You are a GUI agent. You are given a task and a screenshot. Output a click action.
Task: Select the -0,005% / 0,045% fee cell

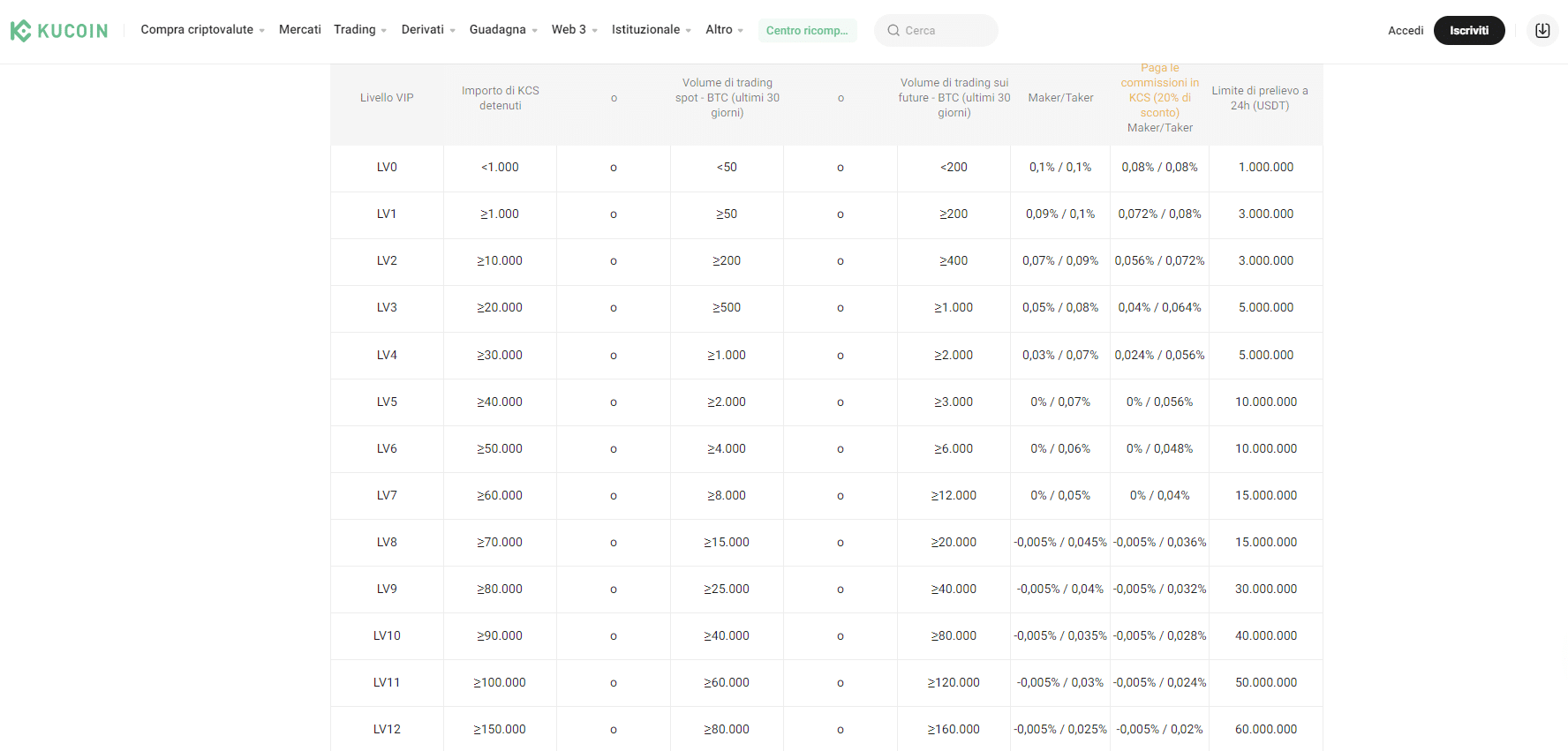point(1060,543)
